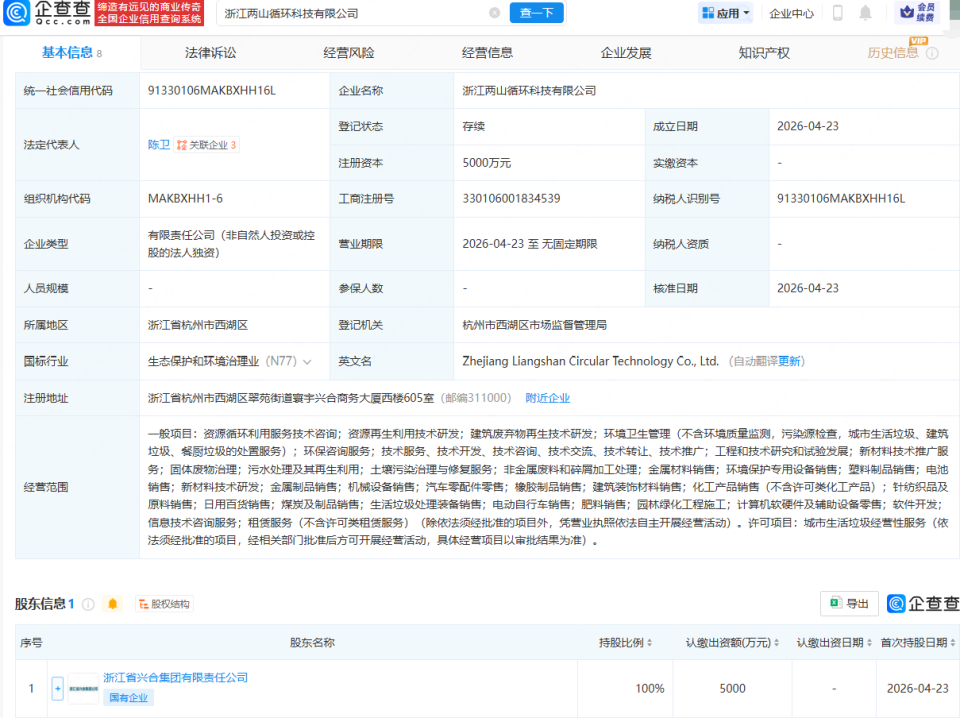Open the shareholder 浙江省兴合集团 logo thumbnail
This screenshot has height=718, width=960.
(x=83, y=689)
